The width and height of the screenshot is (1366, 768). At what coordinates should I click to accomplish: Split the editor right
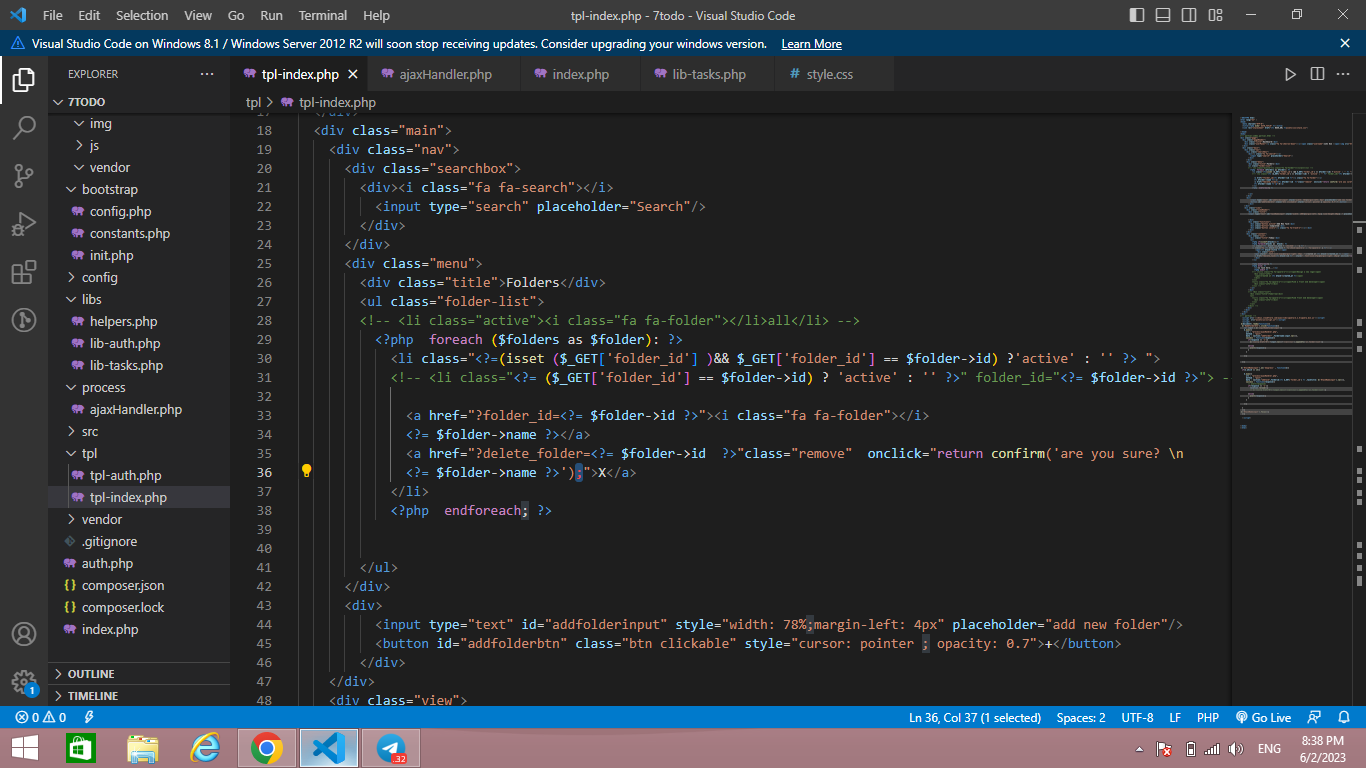pyautogui.click(x=1317, y=74)
